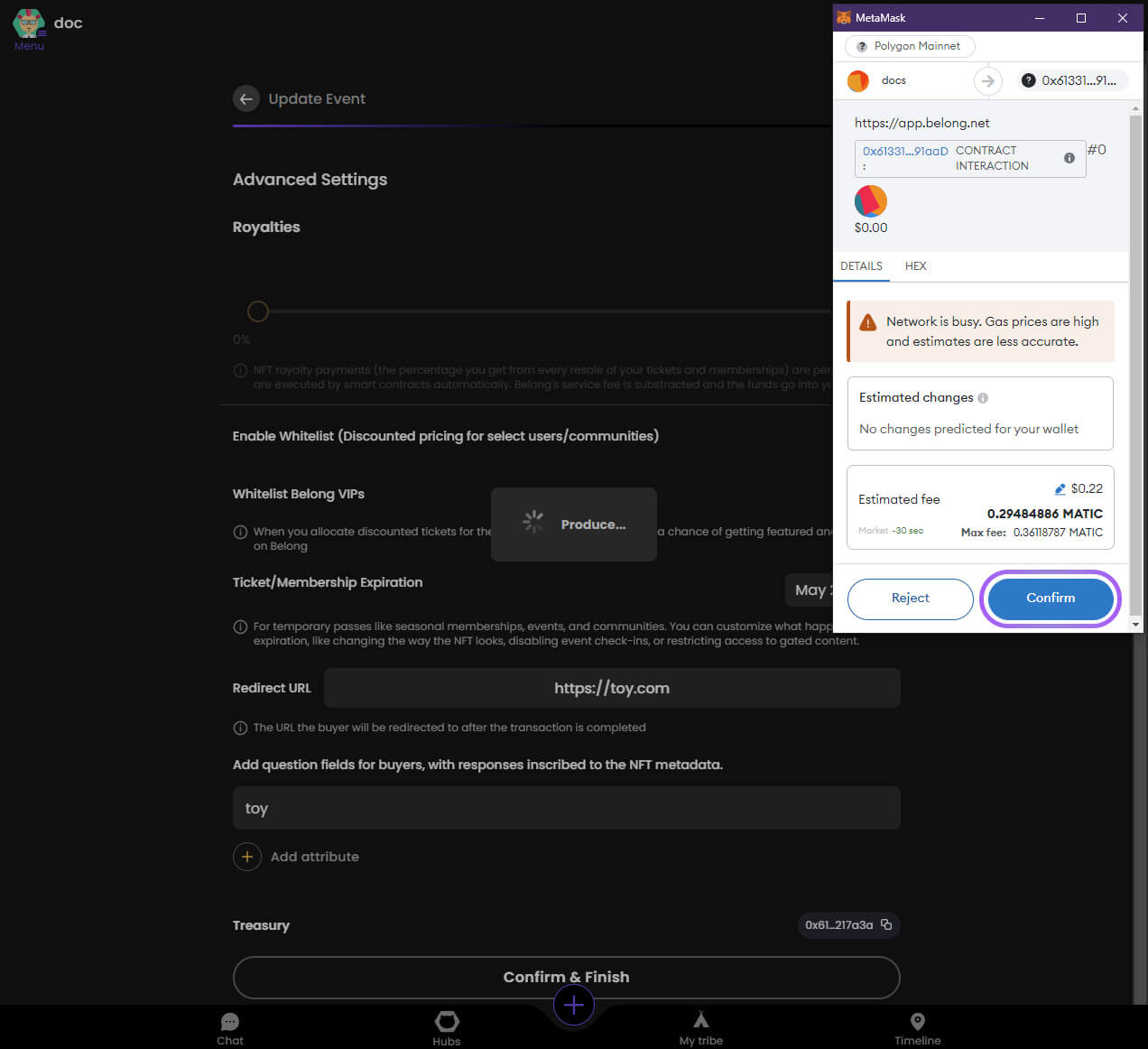
Task: Click the royalties slider handle at 0%
Action: [258, 311]
